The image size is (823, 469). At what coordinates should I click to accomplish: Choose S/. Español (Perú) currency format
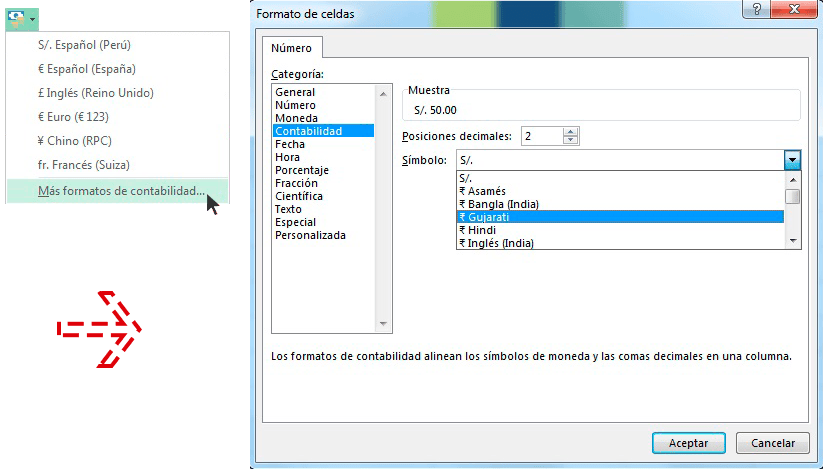coord(118,45)
